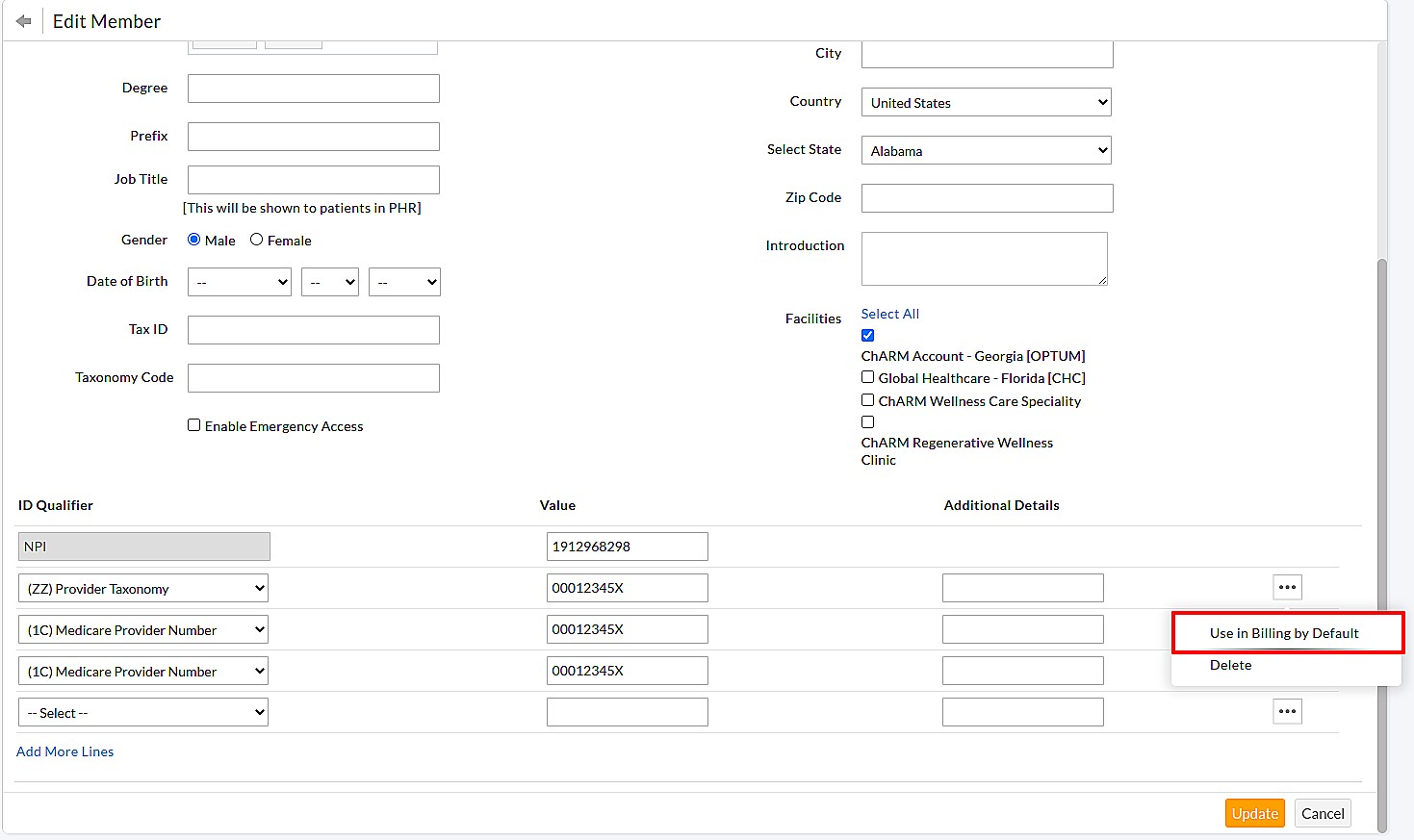Image resolution: width=1414 pixels, height=840 pixels.
Task: Select the Female gender radio button
Action: coord(257,240)
